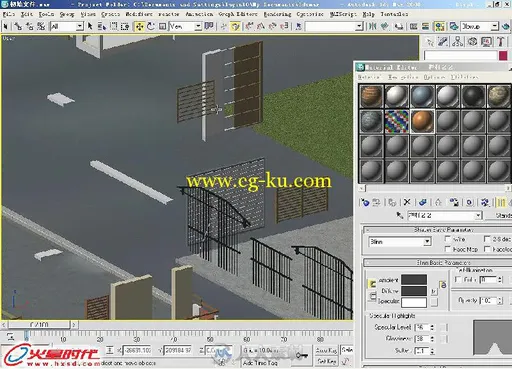Click the Auto Key button
512x369 pixels.
pyautogui.click(x=326, y=350)
